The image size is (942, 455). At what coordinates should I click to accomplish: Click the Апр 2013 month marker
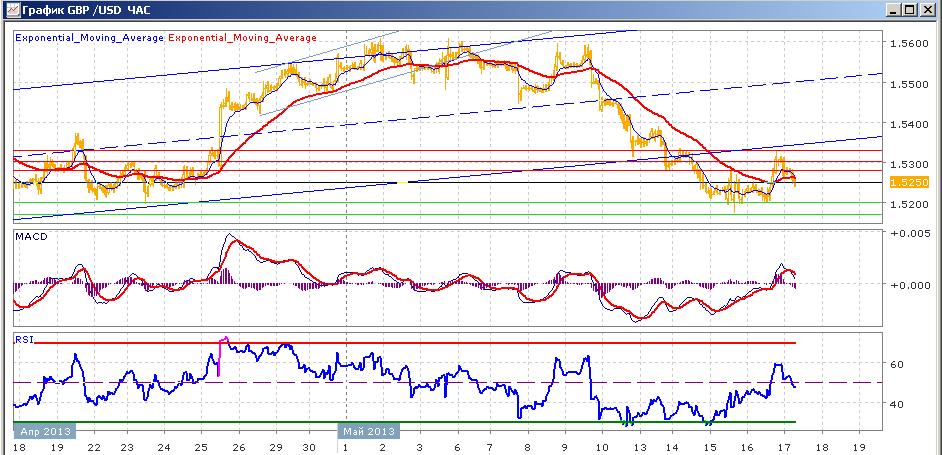(45, 431)
